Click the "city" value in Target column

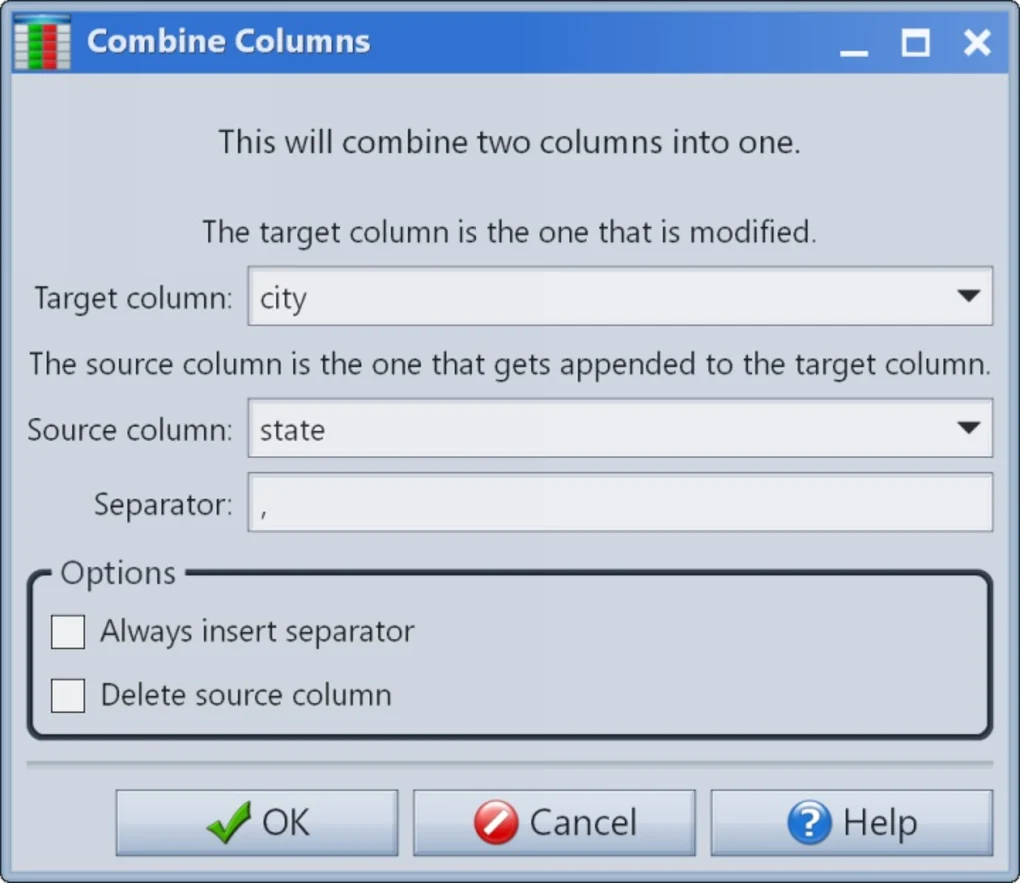point(283,298)
